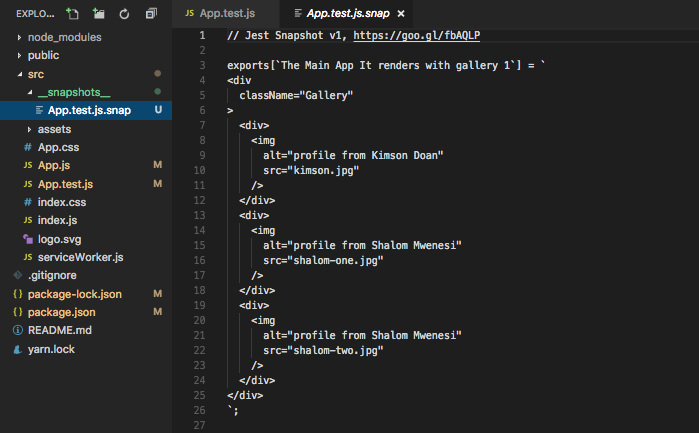Click line number 1 in the gutter

[x=202, y=35]
